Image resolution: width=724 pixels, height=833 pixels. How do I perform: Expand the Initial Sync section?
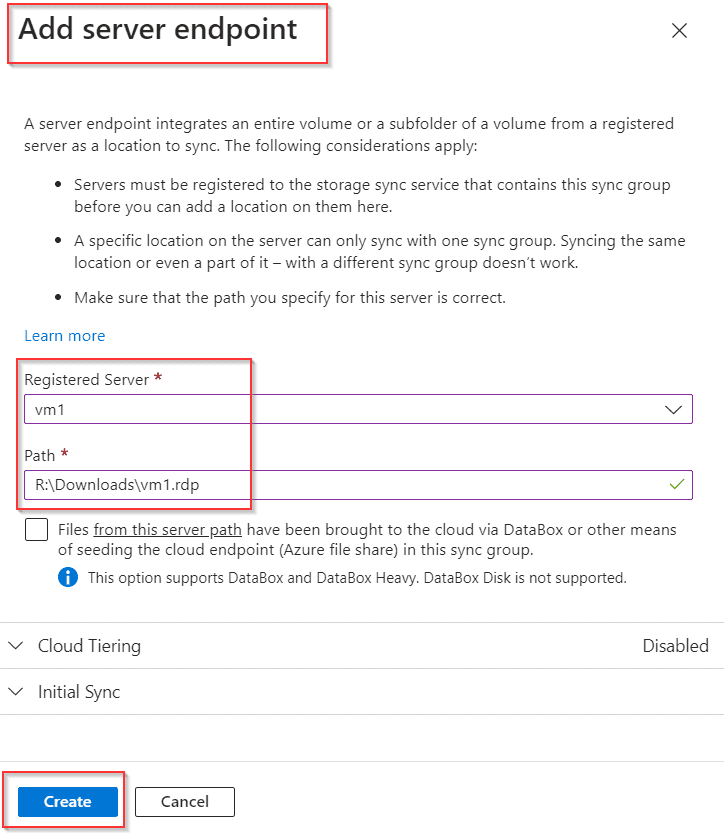(x=80, y=691)
